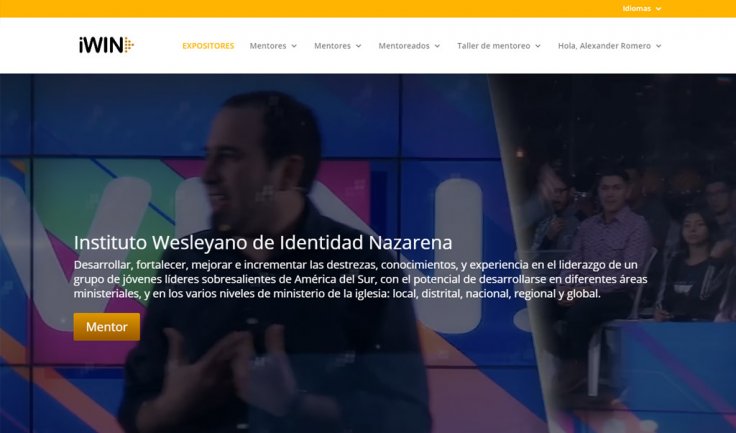Expand arrow beside Alexander Romero
Viewport: 736px width, 433px height.
click(x=659, y=46)
